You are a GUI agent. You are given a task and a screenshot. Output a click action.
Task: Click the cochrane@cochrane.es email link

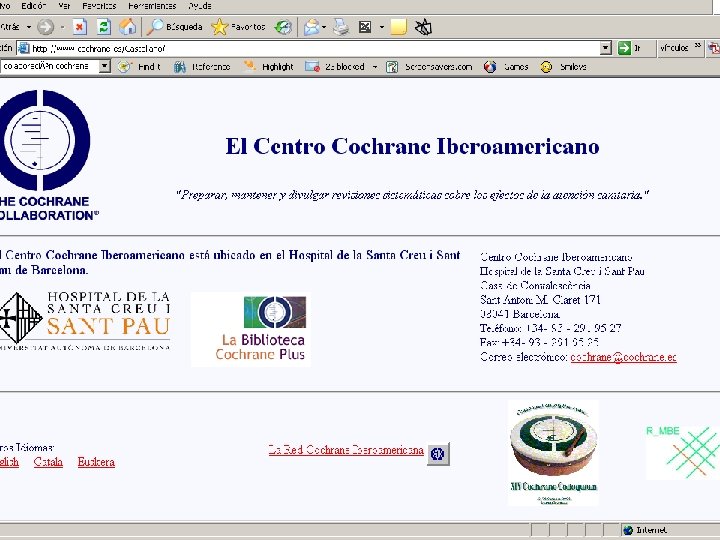point(624,357)
